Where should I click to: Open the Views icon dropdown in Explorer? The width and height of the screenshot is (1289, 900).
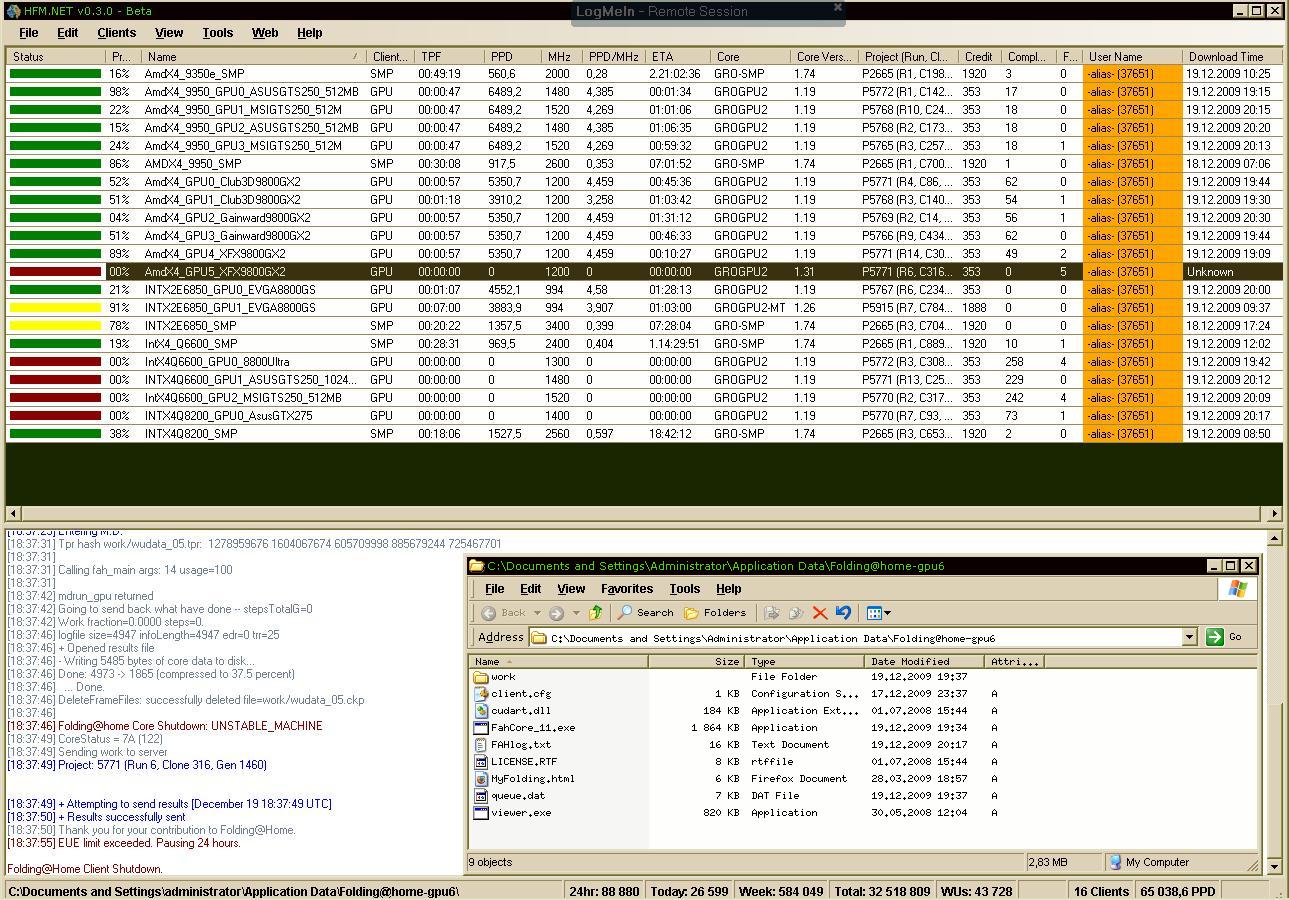point(878,613)
